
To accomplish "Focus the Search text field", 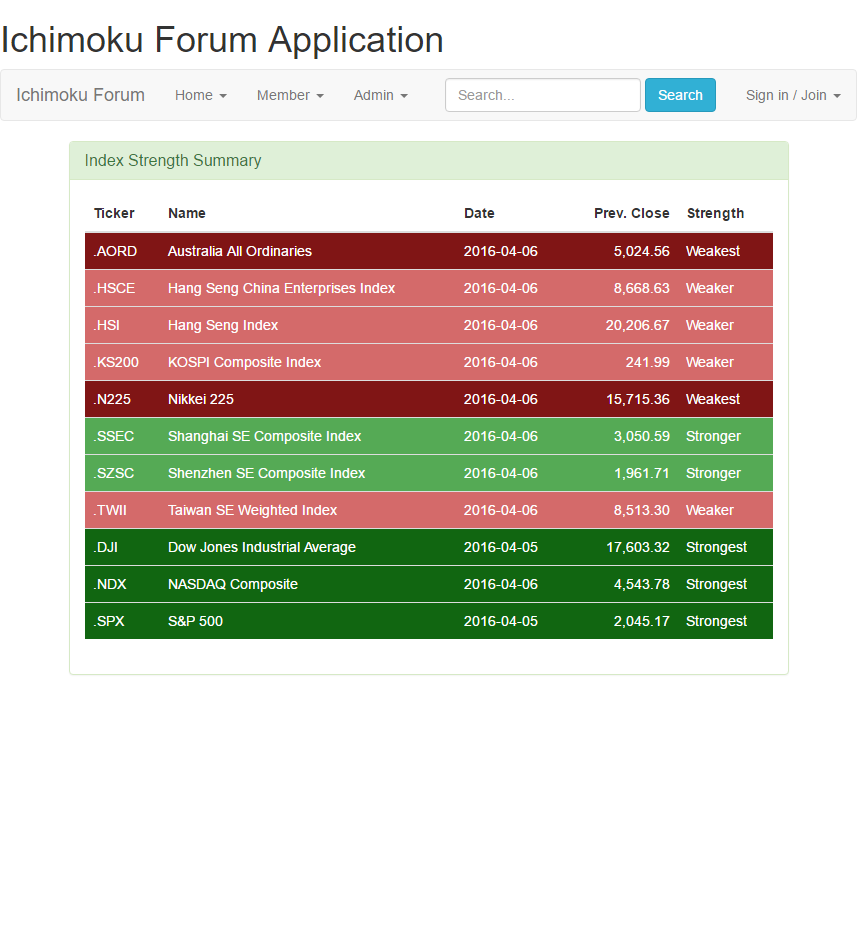I will click(542, 95).
